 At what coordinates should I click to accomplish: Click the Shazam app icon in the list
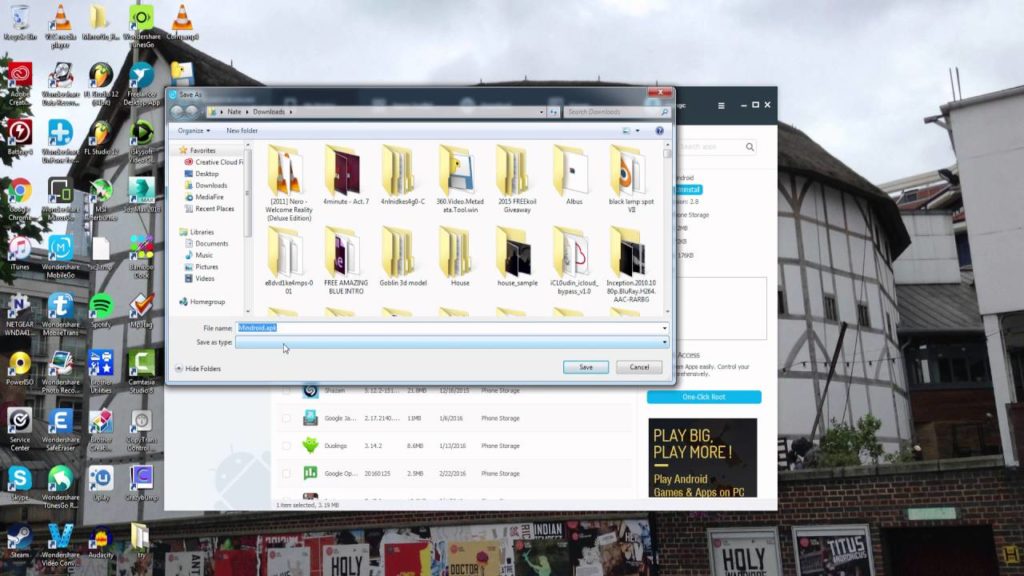[310, 391]
